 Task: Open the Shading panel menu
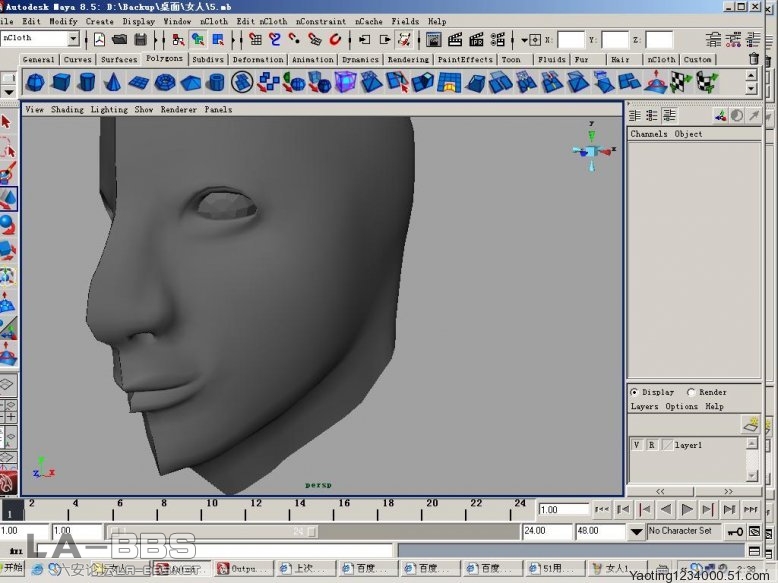pos(67,109)
